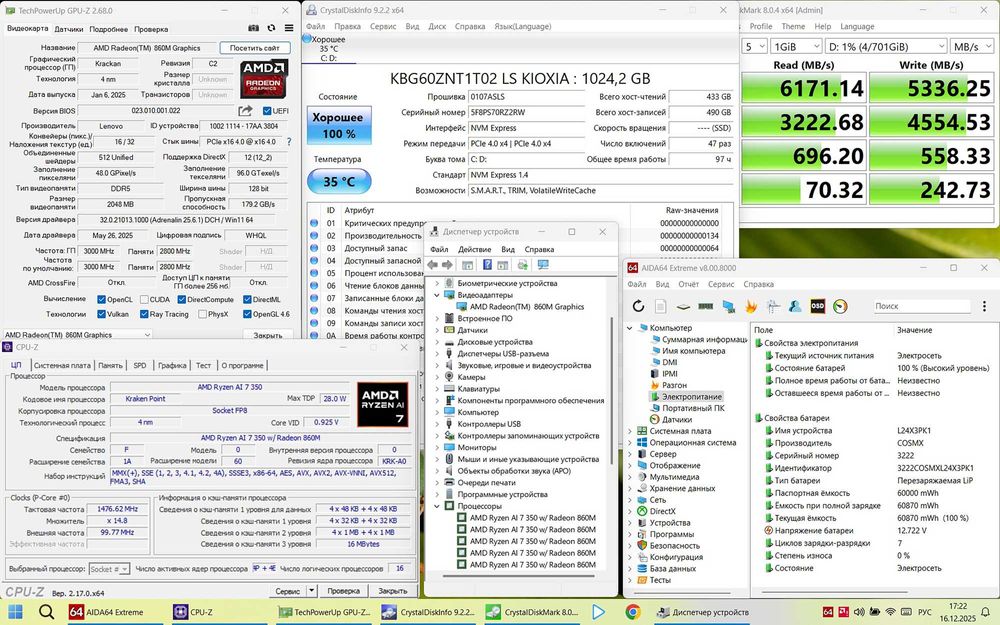Open the AIDA64 stability test flame icon

[x=751, y=306]
